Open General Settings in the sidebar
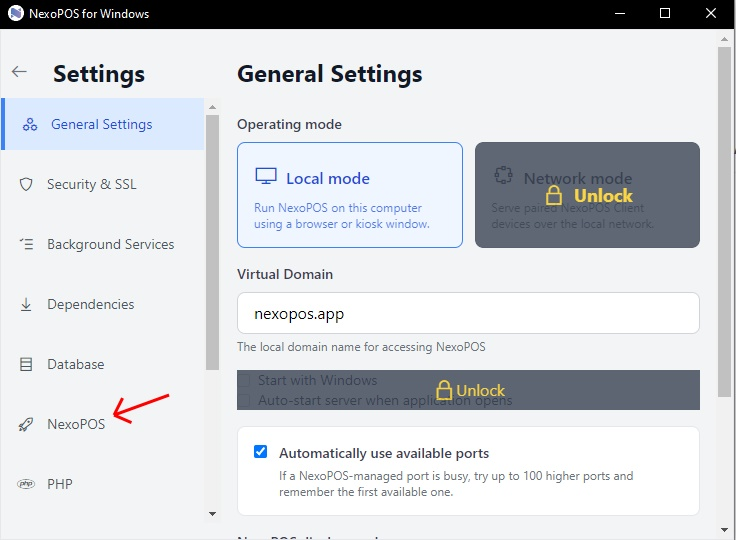This screenshot has width=736, height=540. point(103,124)
